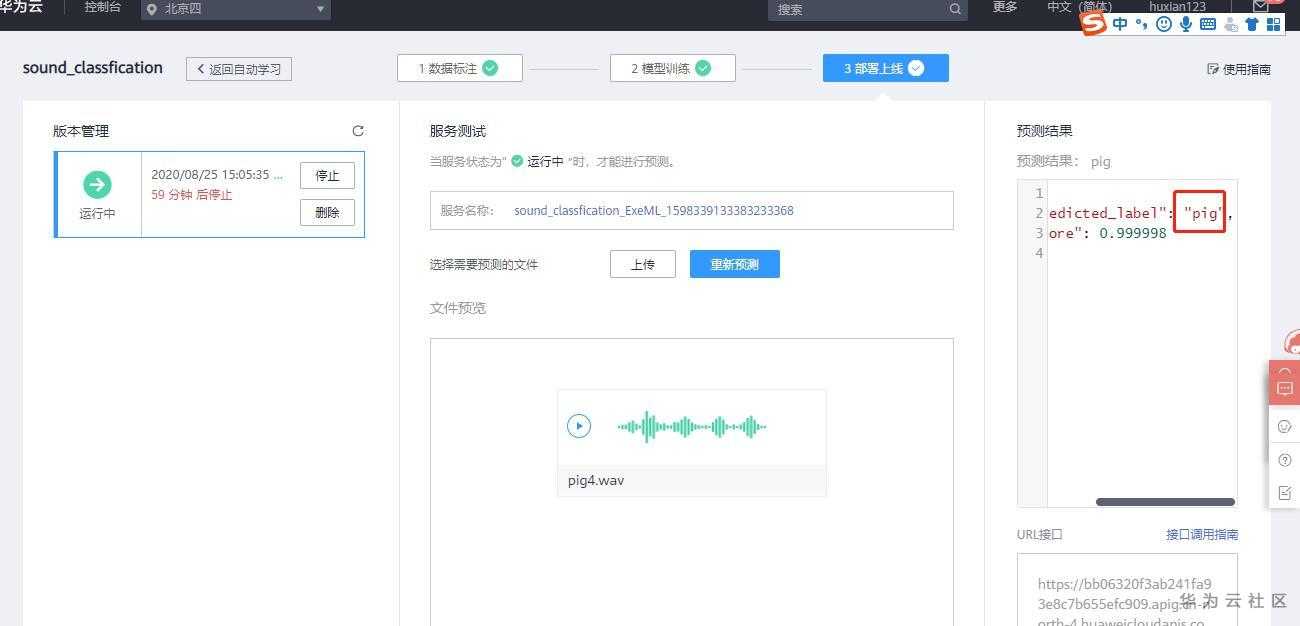
Task: Click the feedback smiley sidebar icon
Action: [1285, 426]
